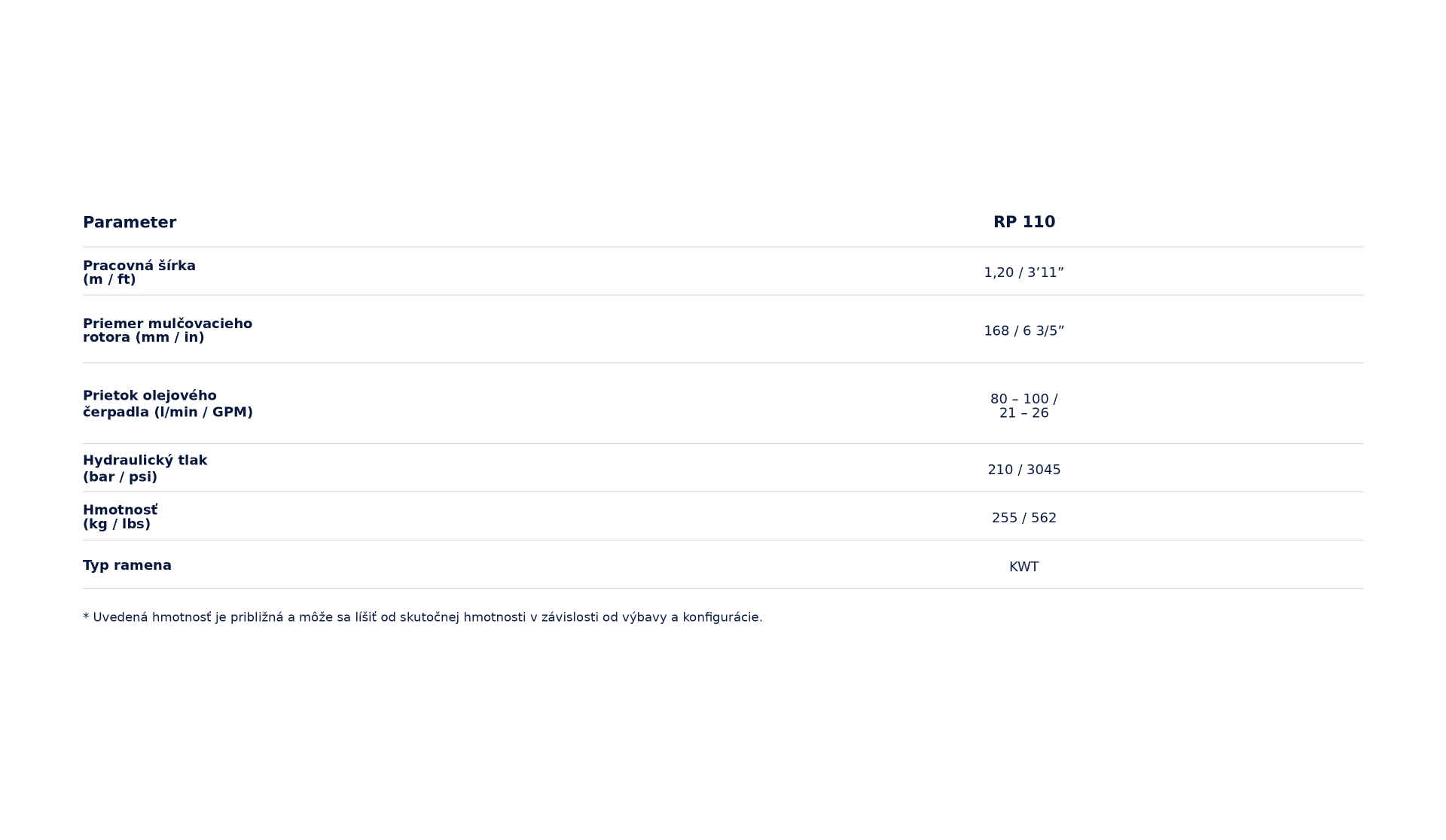Click the 210 / 3045 pressure value
This screenshot has width=1446, height=840.
[x=1023, y=470]
